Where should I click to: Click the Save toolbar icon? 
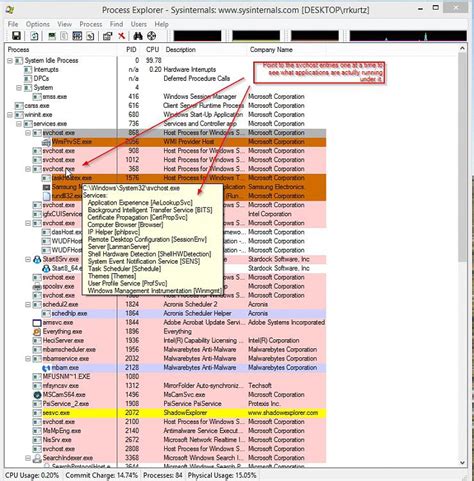(x=16, y=36)
